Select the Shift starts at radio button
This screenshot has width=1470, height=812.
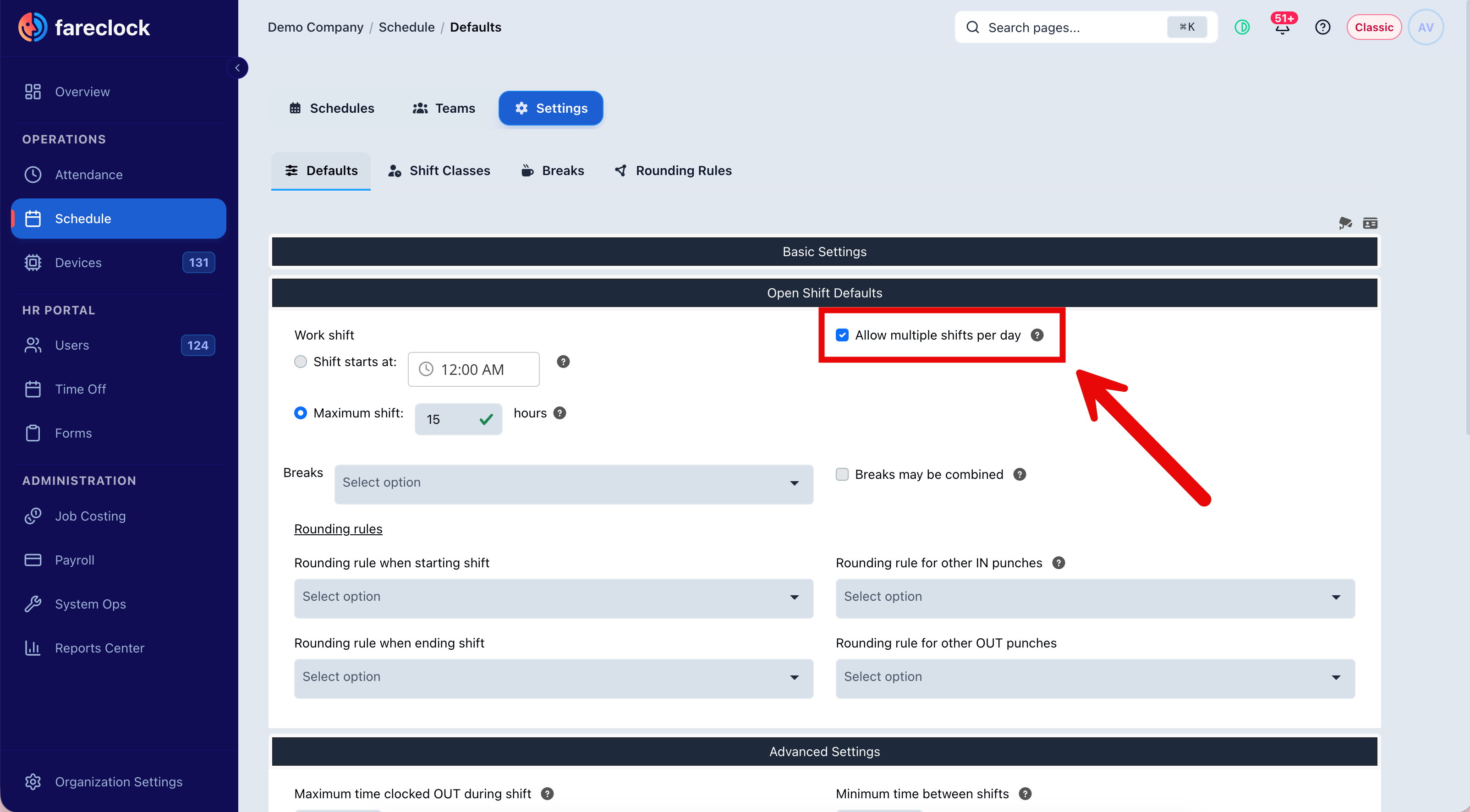(300, 362)
